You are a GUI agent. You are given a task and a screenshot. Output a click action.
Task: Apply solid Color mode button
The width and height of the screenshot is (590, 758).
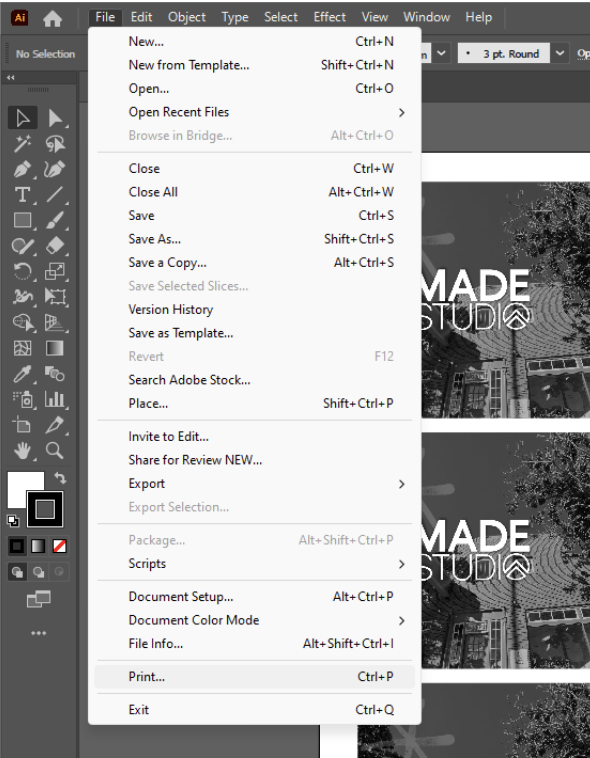pos(17,546)
